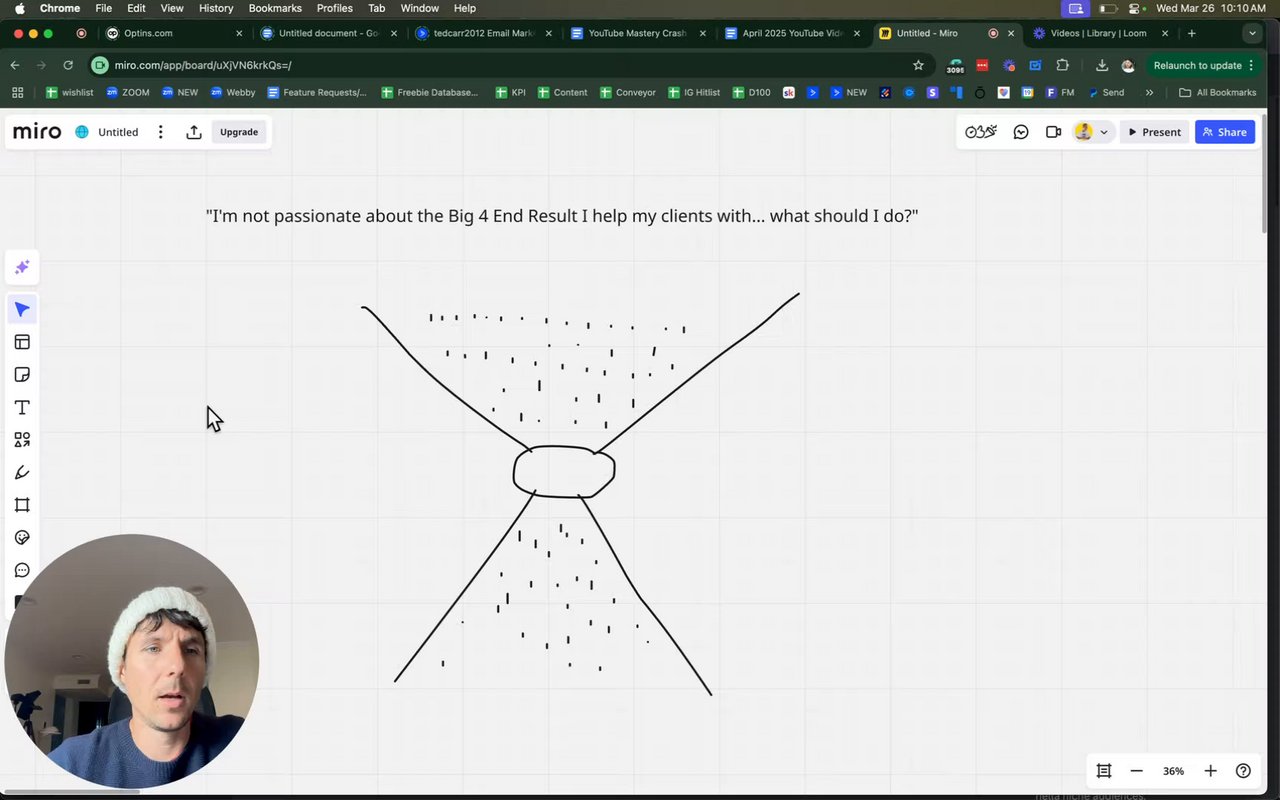This screenshot has height=800, width=1280.
Task: Zoom in with the plus button
Action: (x=1210, y=771)
